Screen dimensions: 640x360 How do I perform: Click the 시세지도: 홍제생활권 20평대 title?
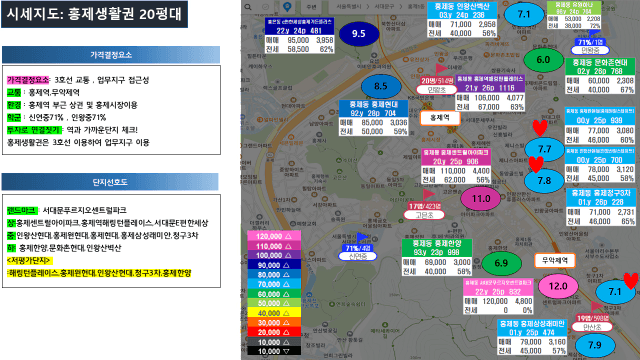pyautogui.click(x=94, y=14)
